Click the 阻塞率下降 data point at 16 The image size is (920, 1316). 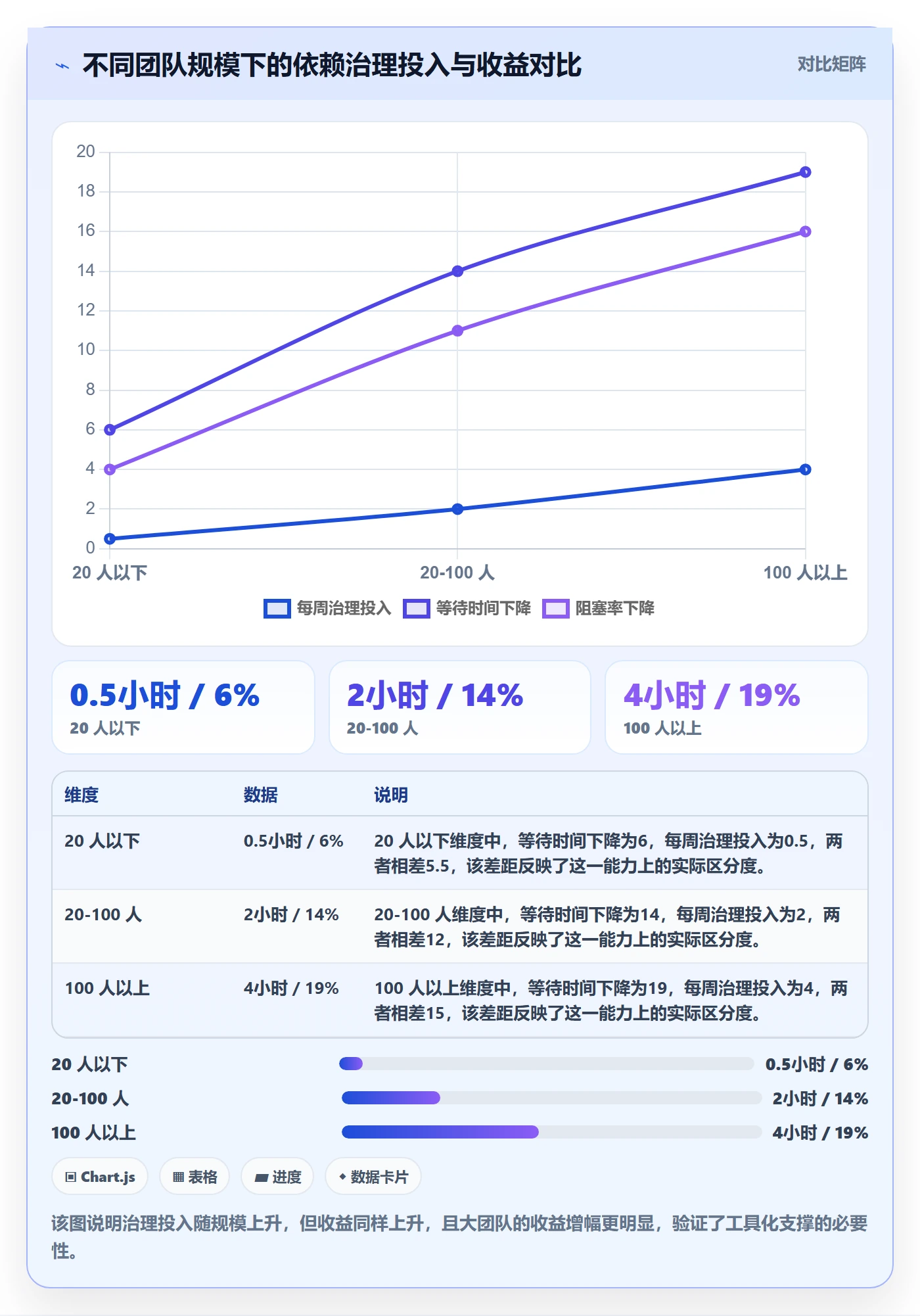805,231
